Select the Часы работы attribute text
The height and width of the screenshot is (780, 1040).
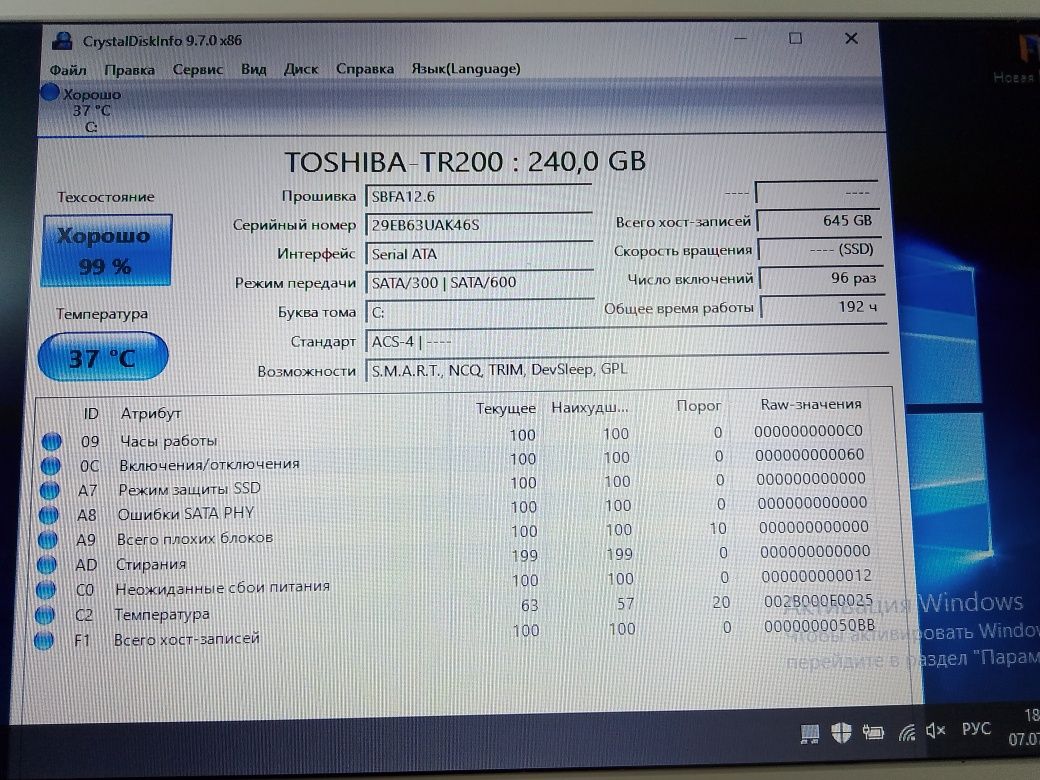[x=168, y=441]
